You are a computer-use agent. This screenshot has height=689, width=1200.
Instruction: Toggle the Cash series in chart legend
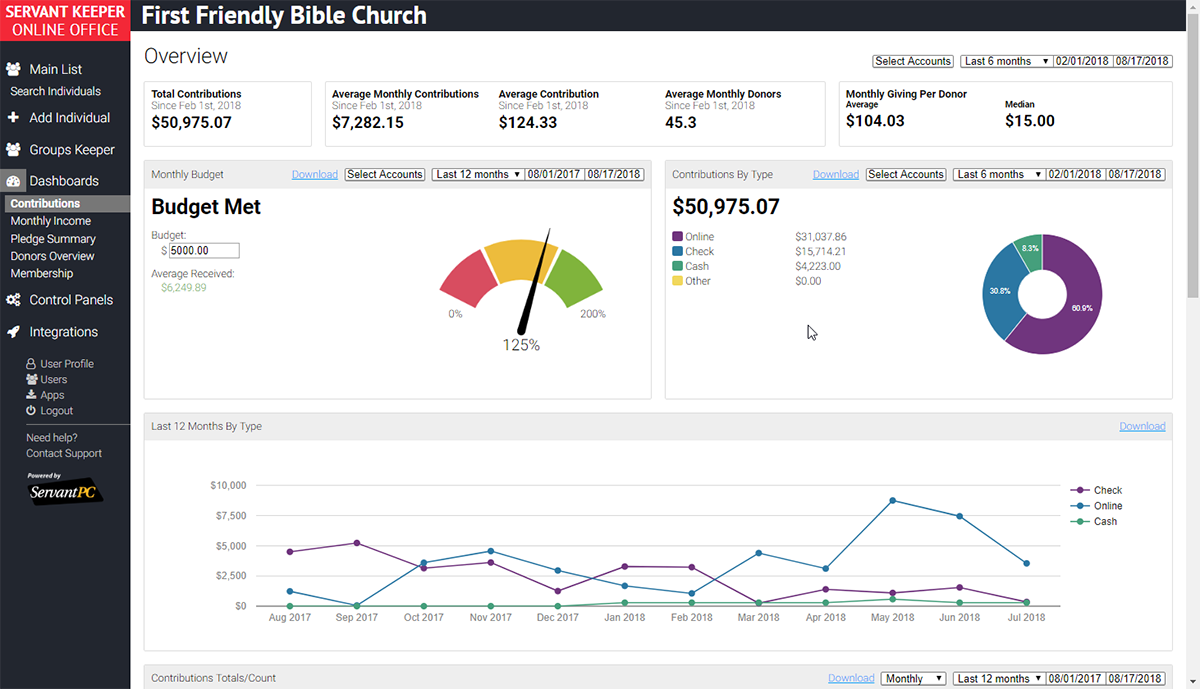click(x=1094, y=521)
